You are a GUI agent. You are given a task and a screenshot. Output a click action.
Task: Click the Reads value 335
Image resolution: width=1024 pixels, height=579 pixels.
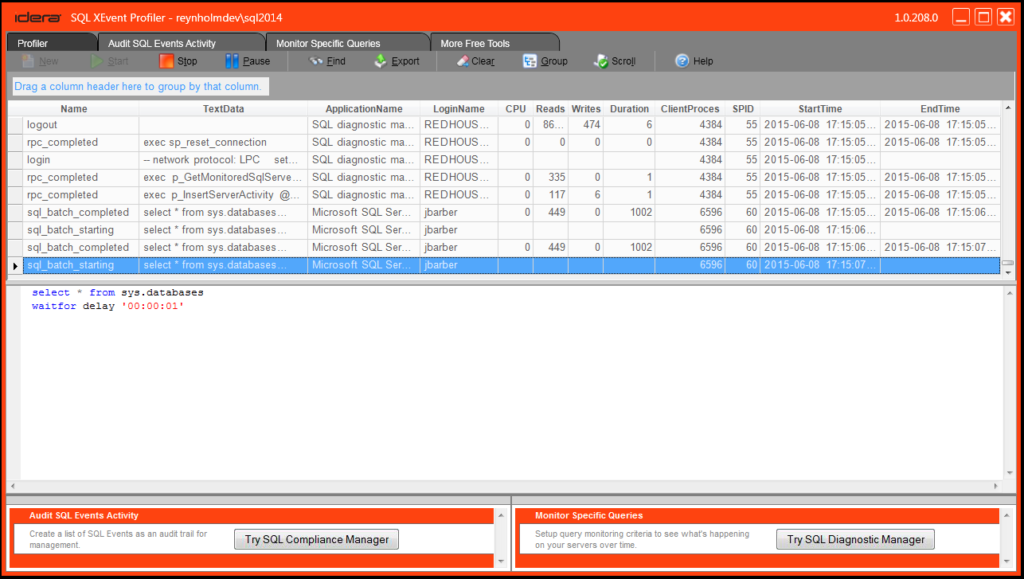point(557,178)
